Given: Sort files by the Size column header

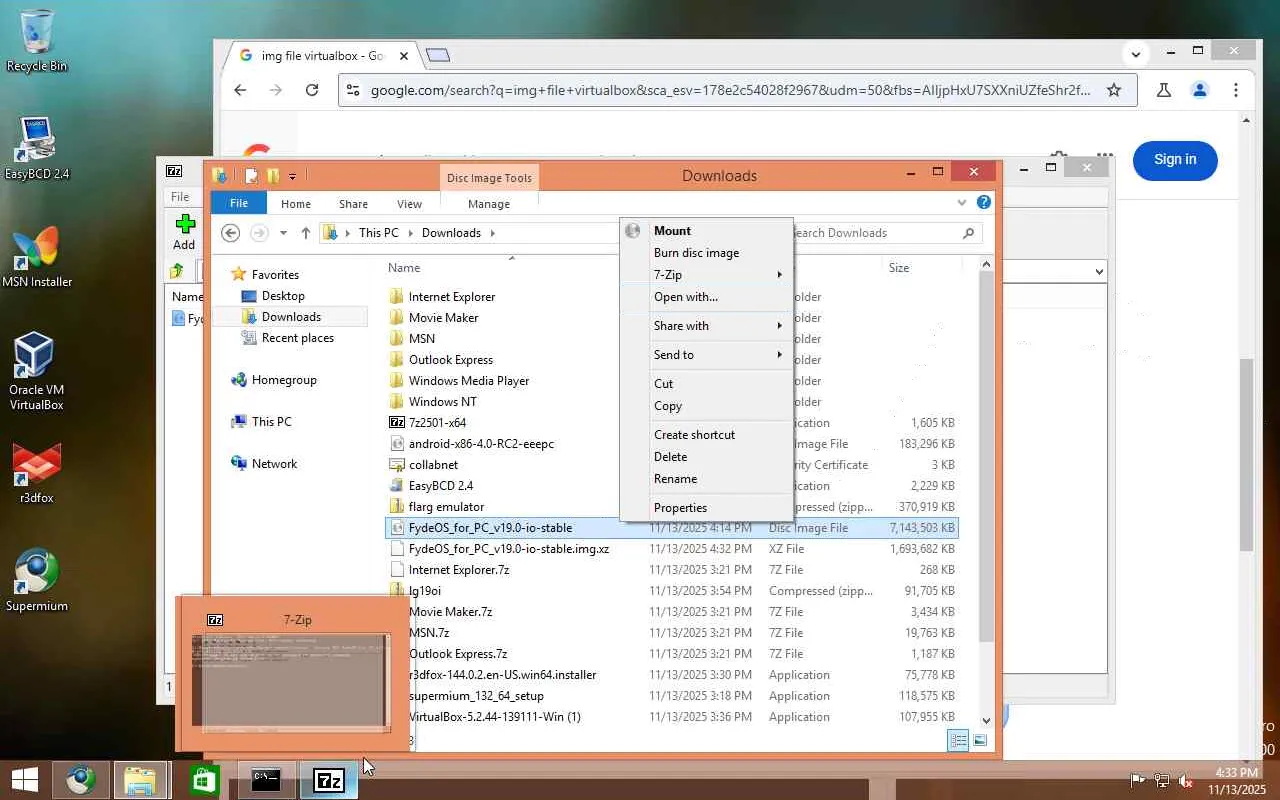Looking at the screenshot, I should (x=898, y=268).
